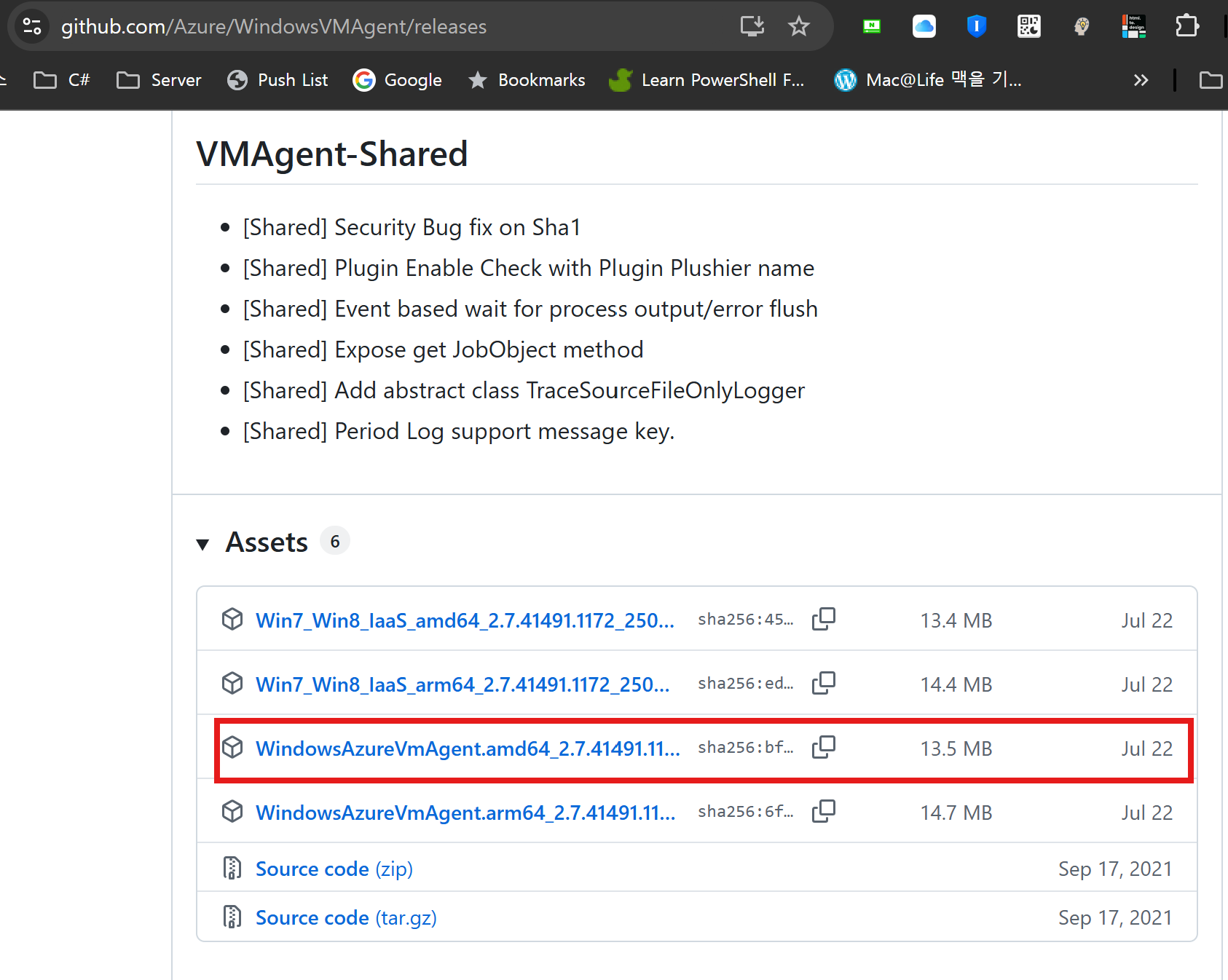Click package icon of Win7_Win8_IaaS_amd64 row
The image size is (1228, 980).
(232, 620)
